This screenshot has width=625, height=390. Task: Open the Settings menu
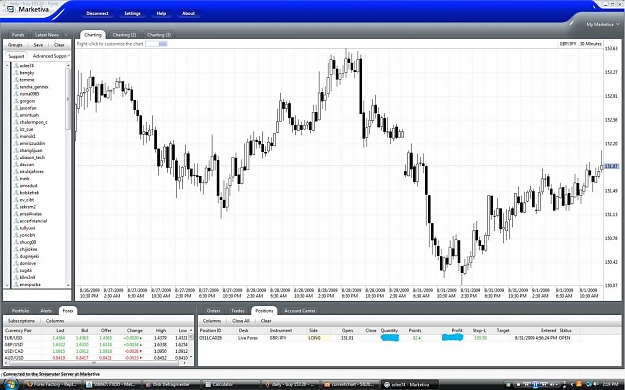[132, 14]
